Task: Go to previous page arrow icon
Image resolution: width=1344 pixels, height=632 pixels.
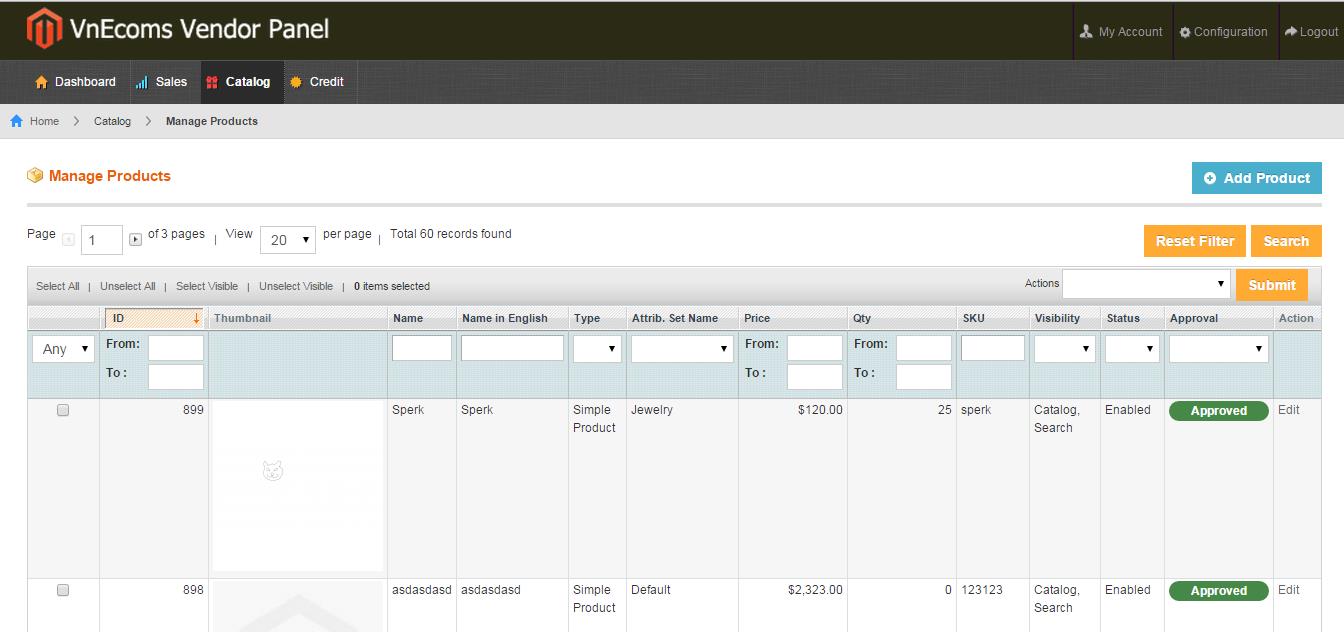Action: (x=68, y=240)
